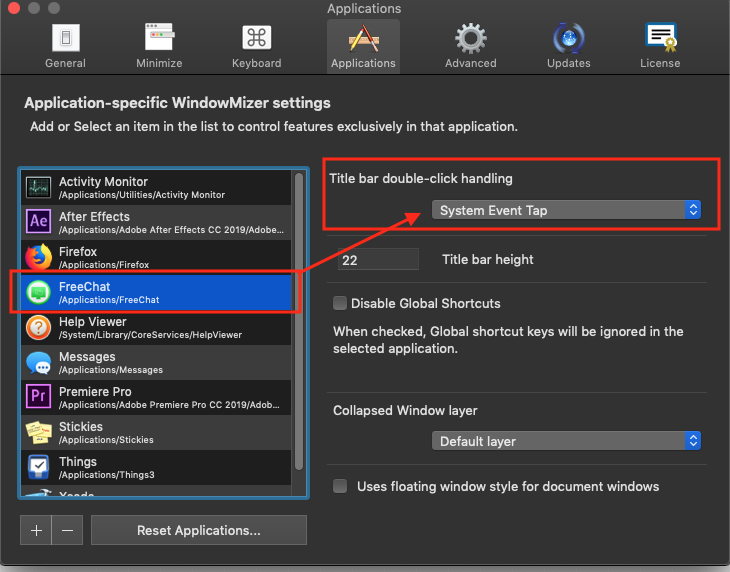Switch to the Advanced tab label
730x572 pixels.
click(x=471, y=63)
